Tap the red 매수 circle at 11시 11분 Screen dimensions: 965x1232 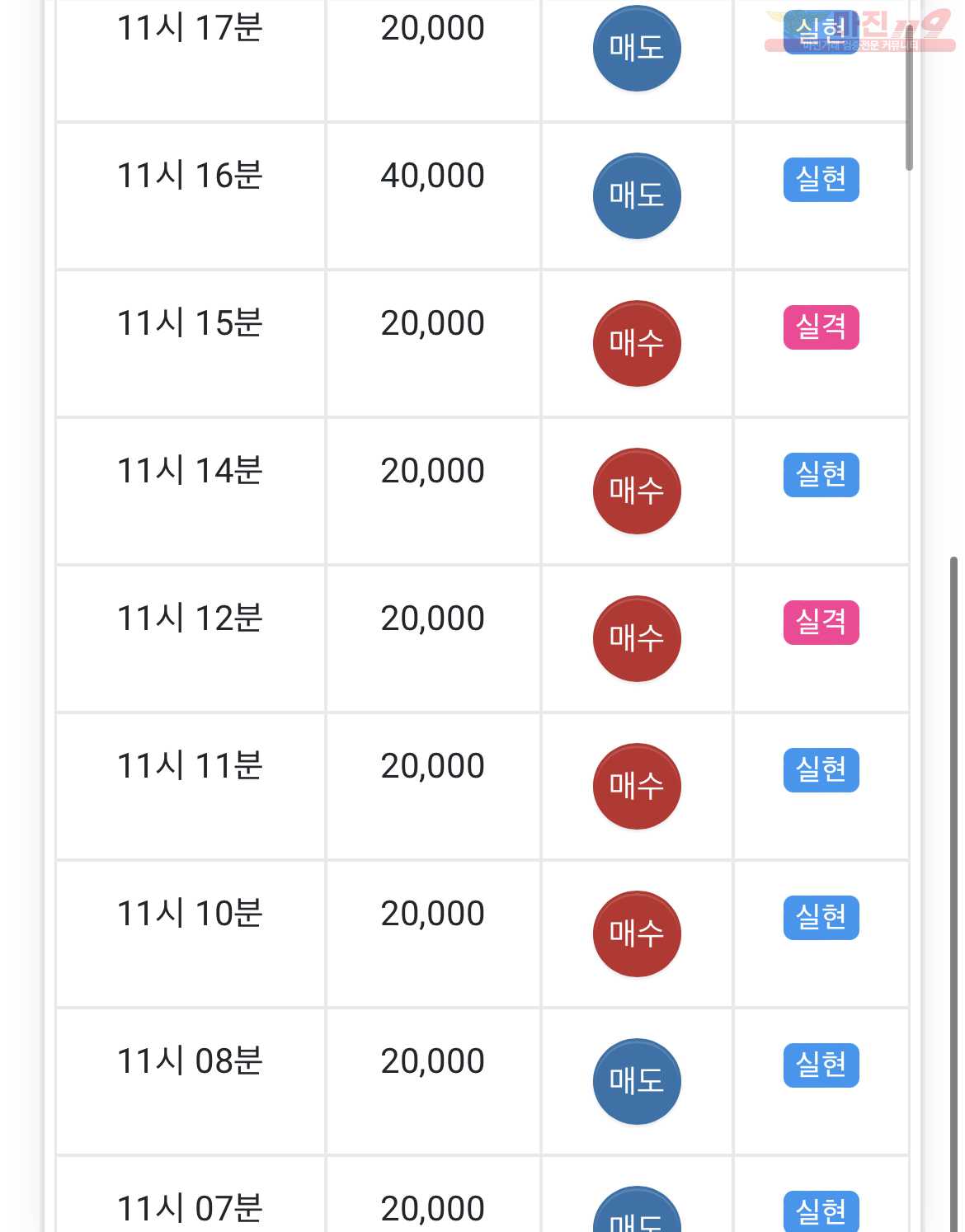click(637, 787)
